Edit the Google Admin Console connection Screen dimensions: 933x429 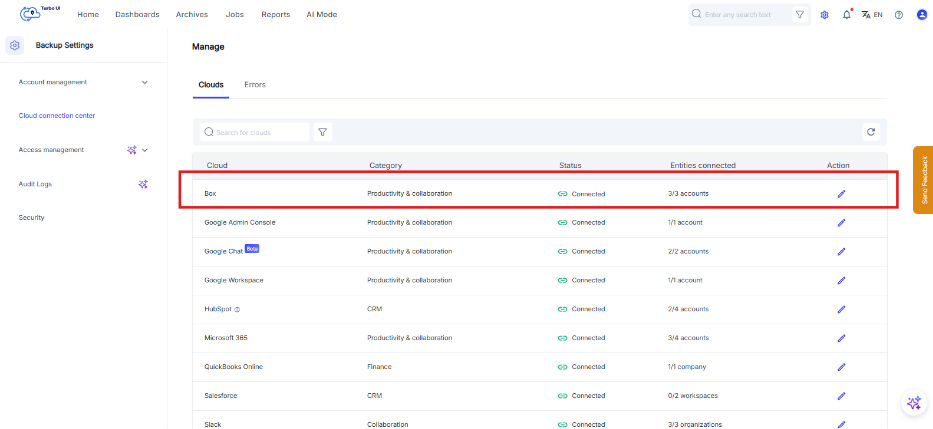[841, 223]
